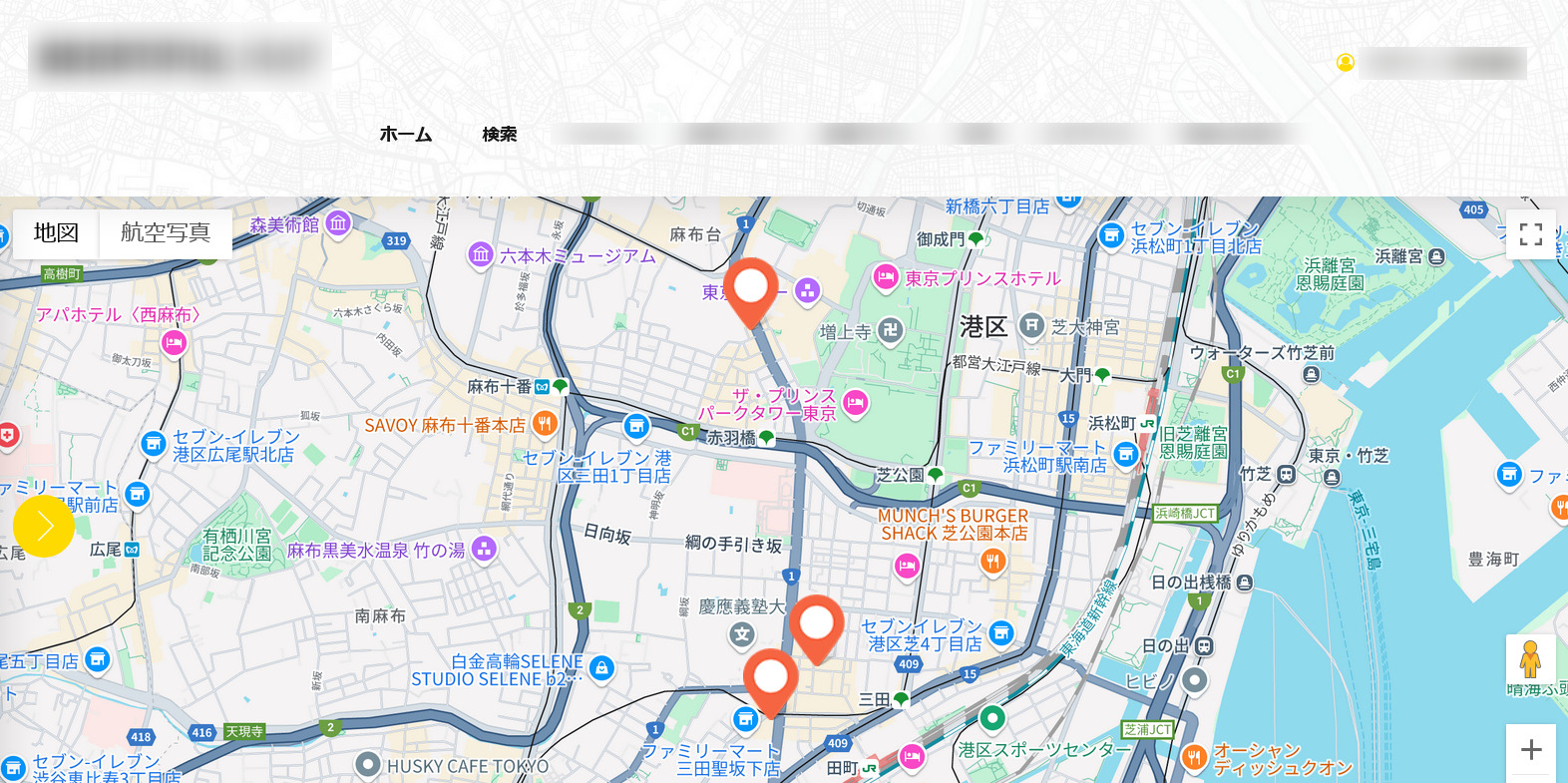Zoom in with the plus button
Screen dimensions: 1568x783
[x=1531, y=749]
